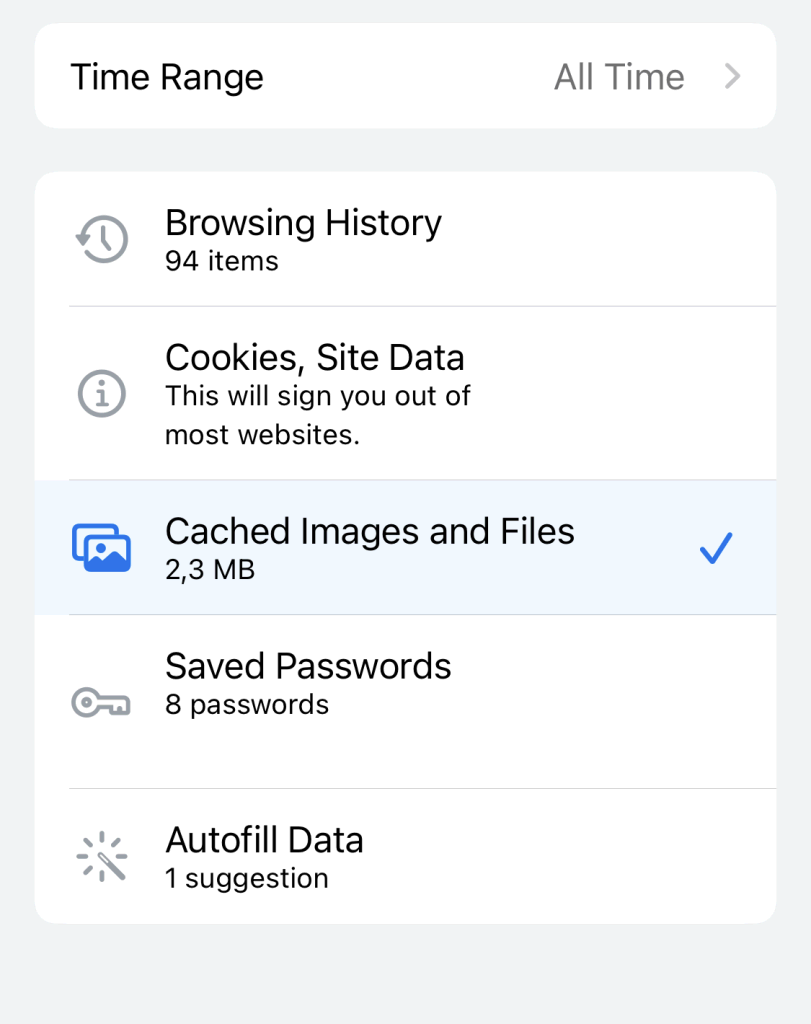Screen dimensions: 811x1024
Task: Click the Cached Images and Files title
Action: pyautogui.click(x=370, y=531)
